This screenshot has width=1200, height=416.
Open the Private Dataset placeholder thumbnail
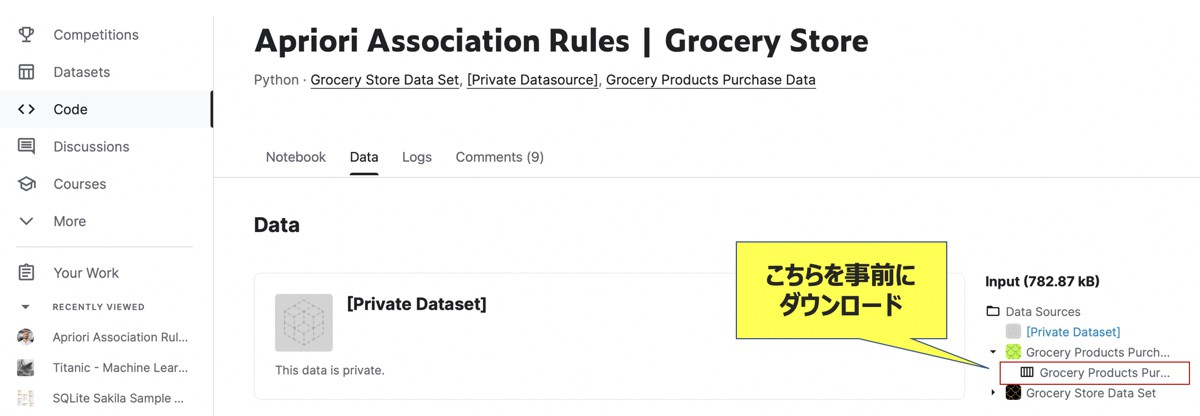304,323
